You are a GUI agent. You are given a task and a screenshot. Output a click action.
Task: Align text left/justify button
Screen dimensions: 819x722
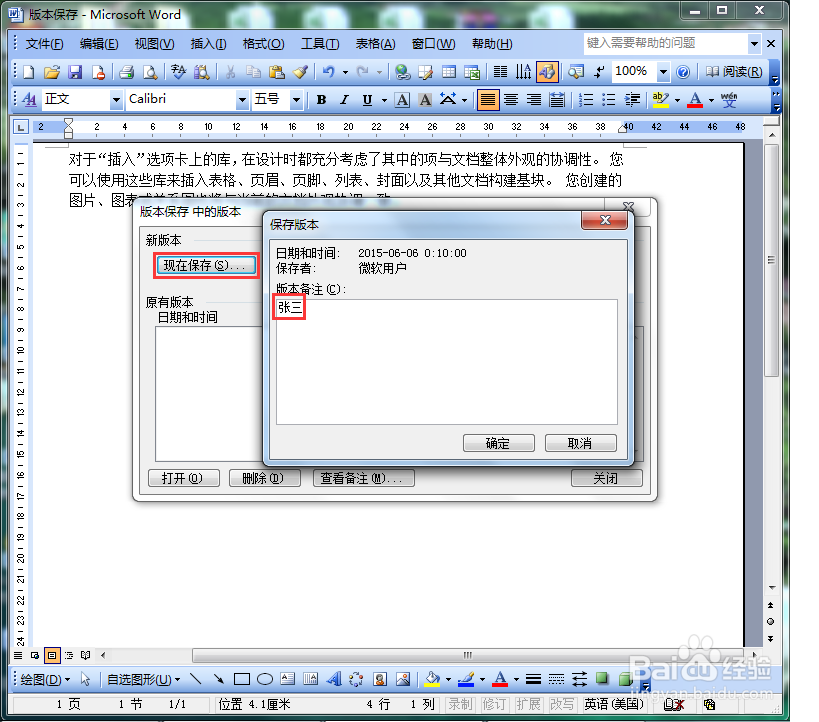(x=488, y=100)
